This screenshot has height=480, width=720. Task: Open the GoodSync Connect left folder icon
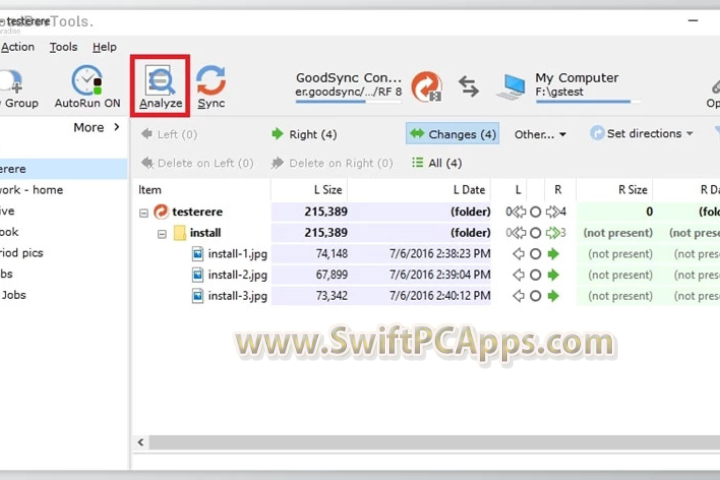click(x=427, y=86)
